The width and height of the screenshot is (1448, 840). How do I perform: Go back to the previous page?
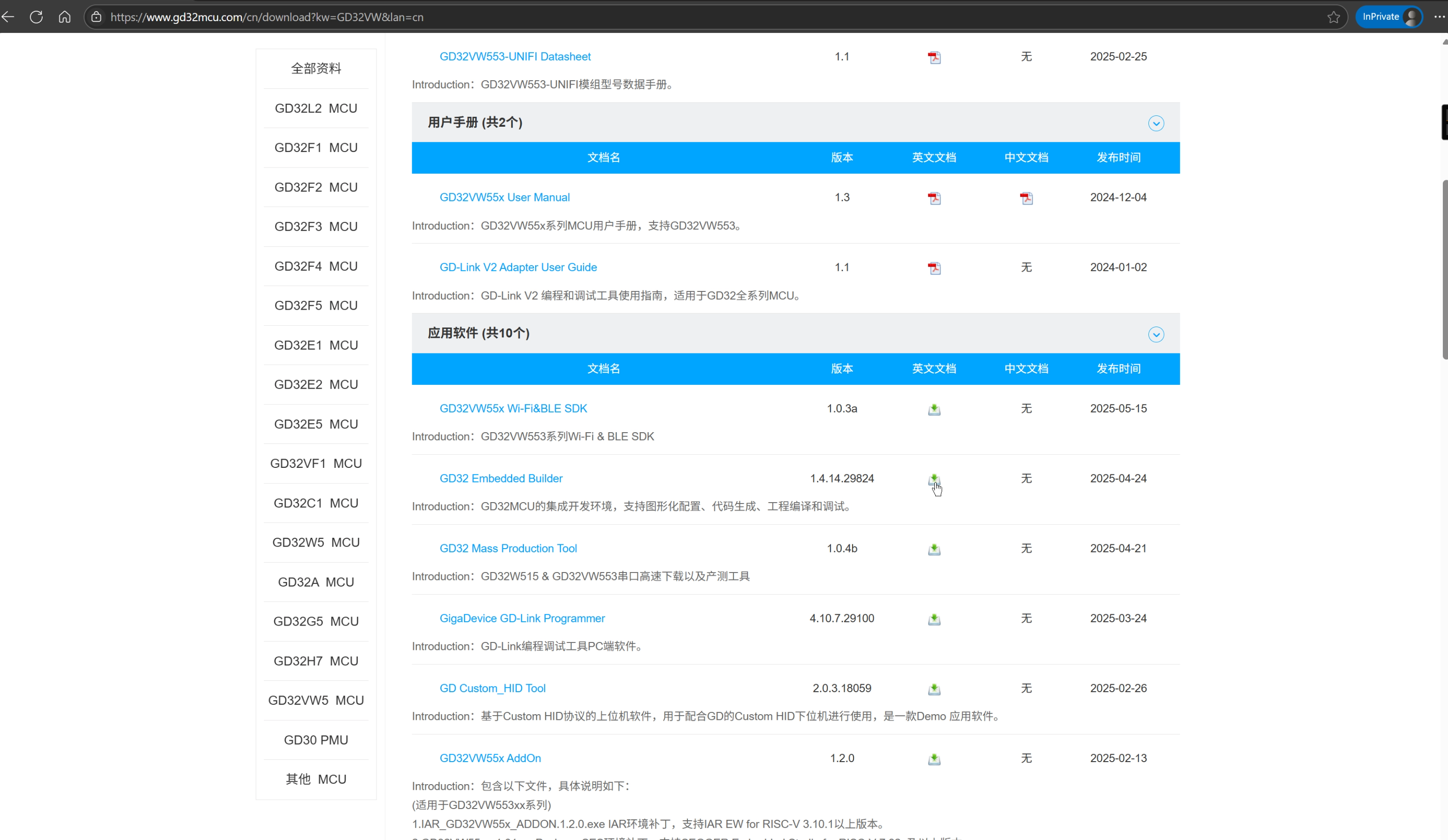[8, 16]
